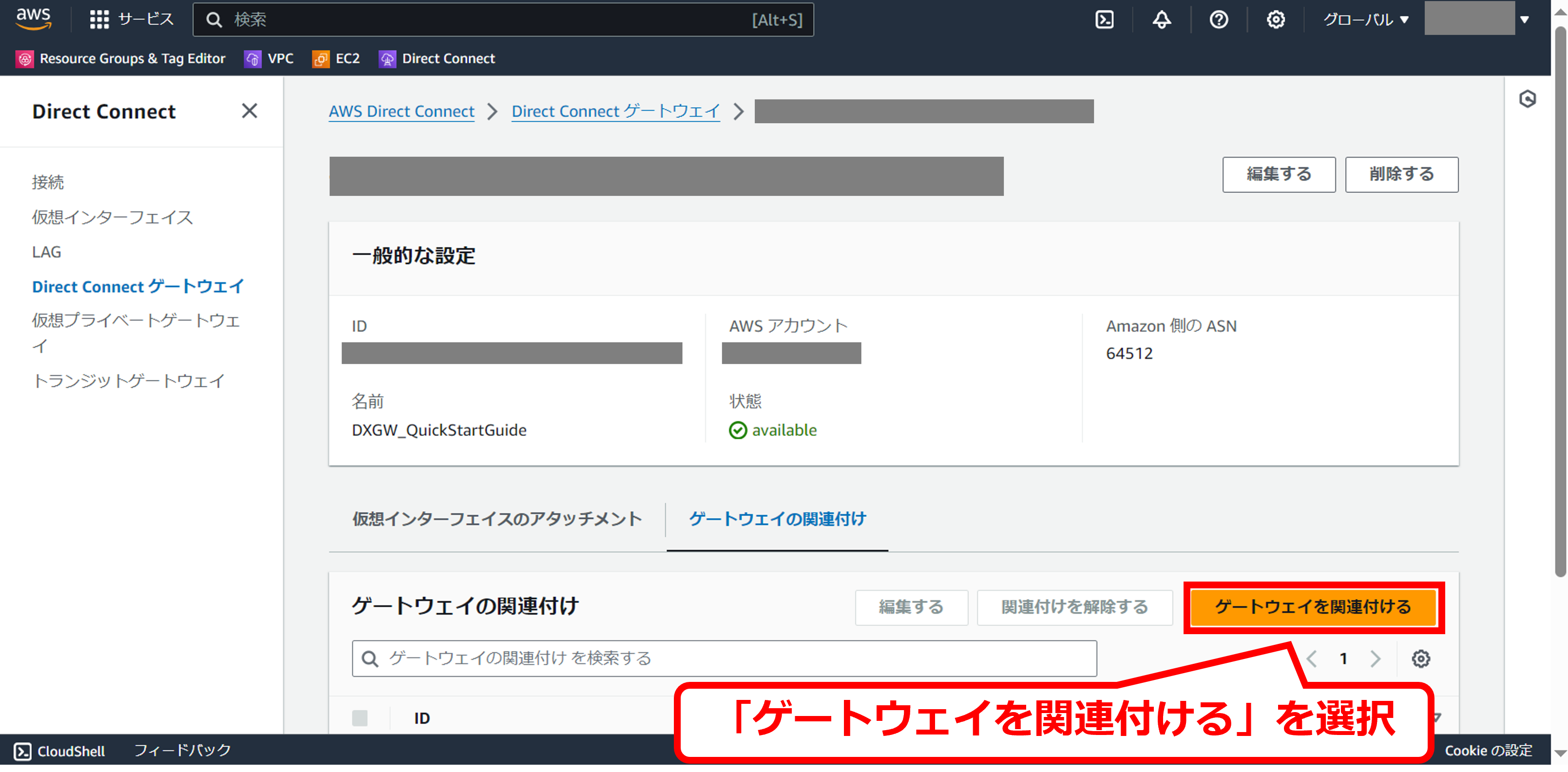Expand the account menu dropdown arrow
This screenshot has height=772, width=1568.
(1524, 19)
